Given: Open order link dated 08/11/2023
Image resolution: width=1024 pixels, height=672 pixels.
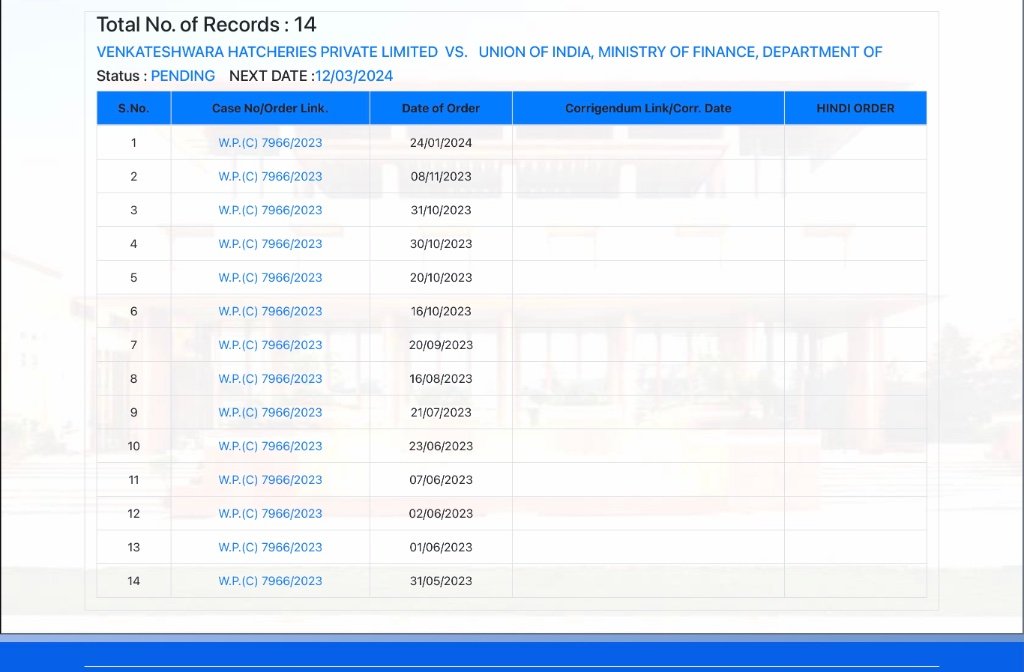Looking at the screenshot, I should (270, 177).
